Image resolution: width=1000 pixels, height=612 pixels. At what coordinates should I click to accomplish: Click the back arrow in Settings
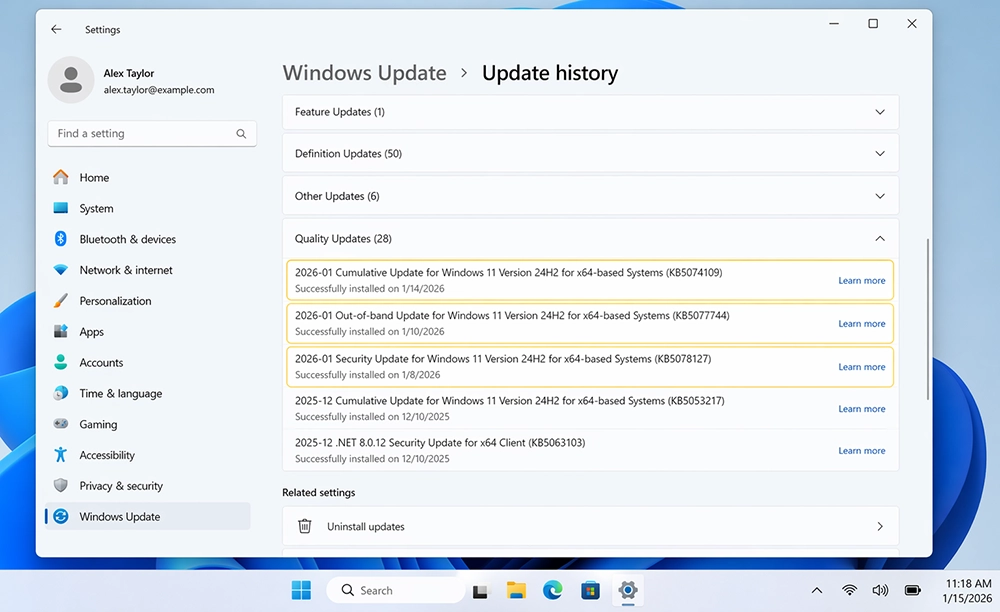click(x=56, y=29)
